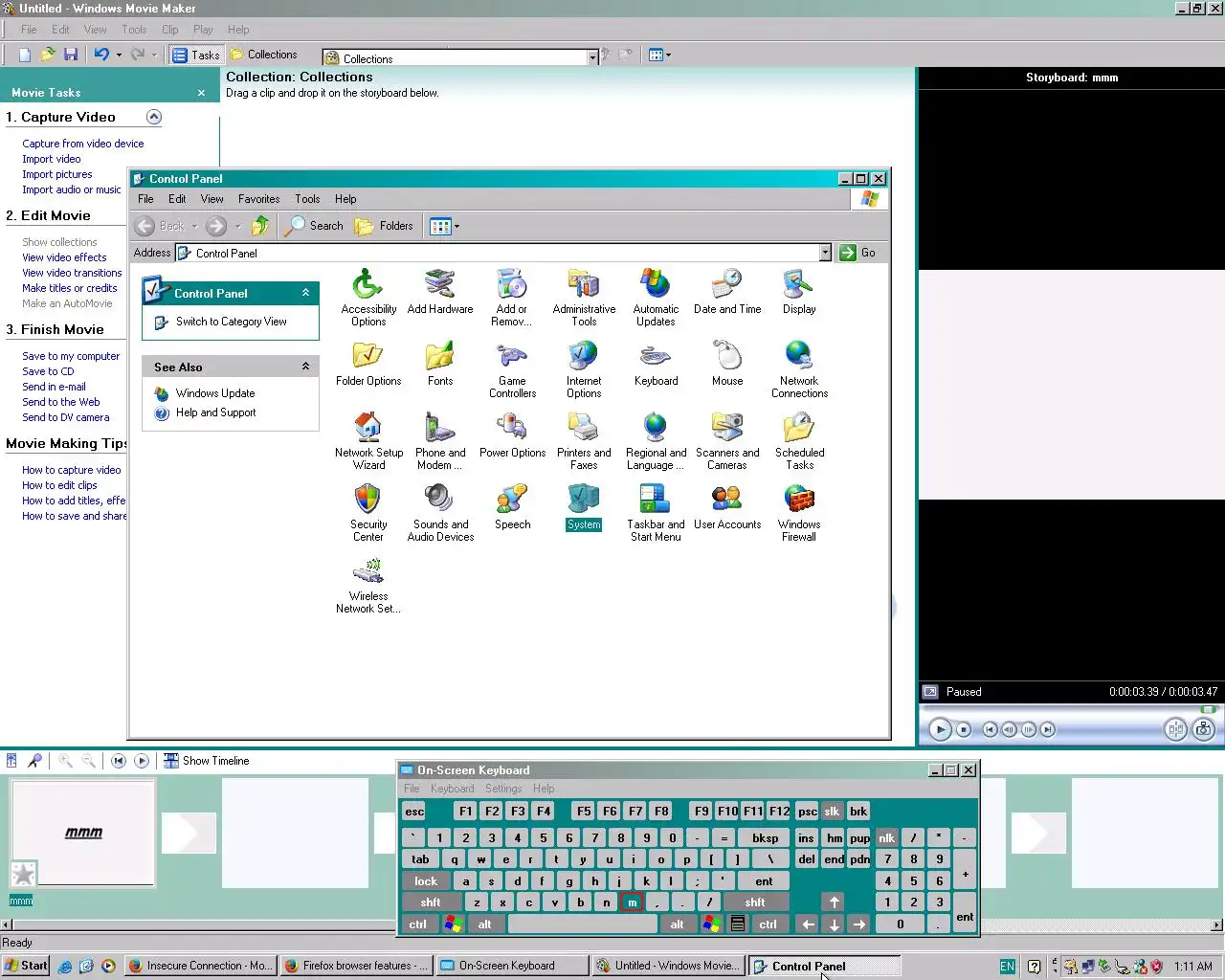The image size is (1225, 980).
Task: Collapse the Capture Video task section
Action: tap(153, 117)
